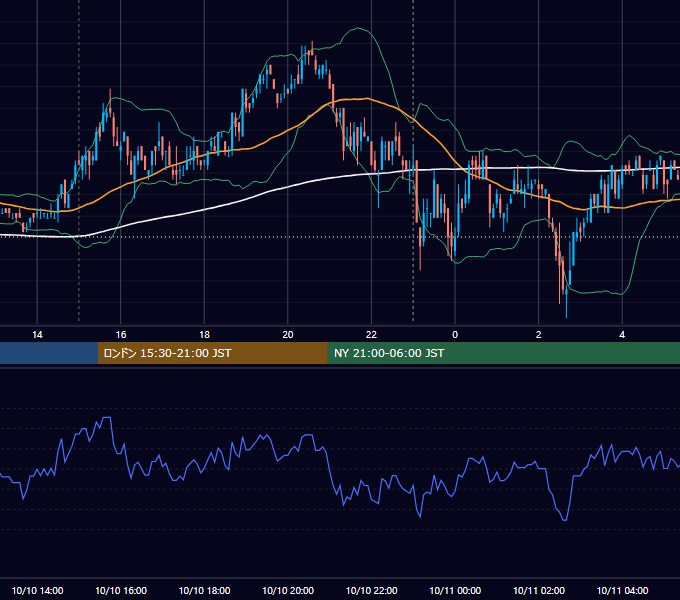680x600 pixels.
Task: Click the NY 21:00-06:00 JST session bar
Action: [x=503, y=353]
